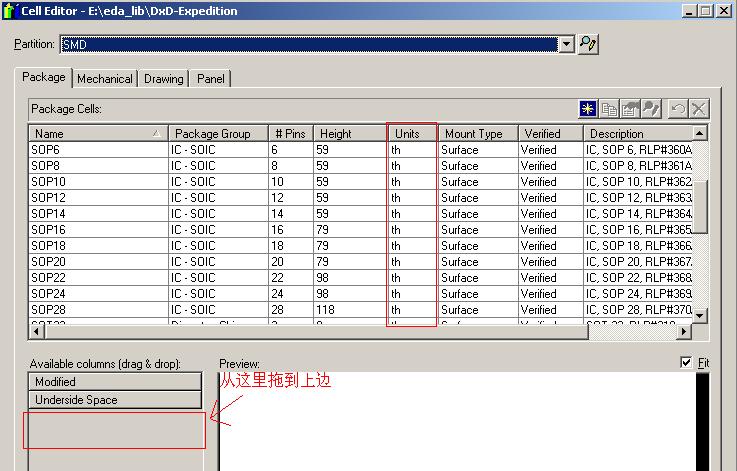Click the table scroll up arrow
This screenshot has height=471, width=737.
pyautogui.click(x=700, y=133)
